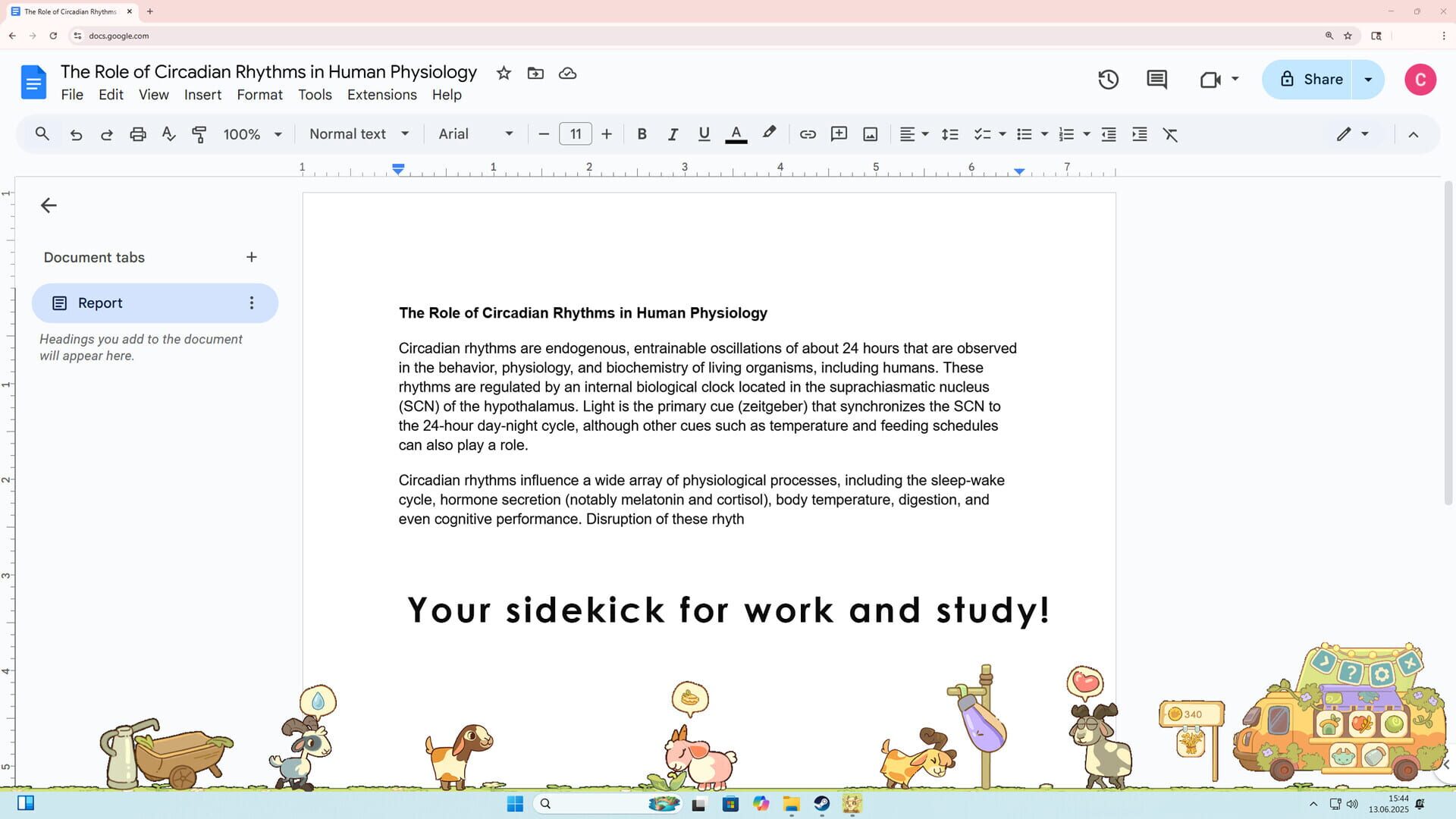This screenshot has height=819, width=1456.
Task: Open Spelling and grammar check
Action: point(168,133)
